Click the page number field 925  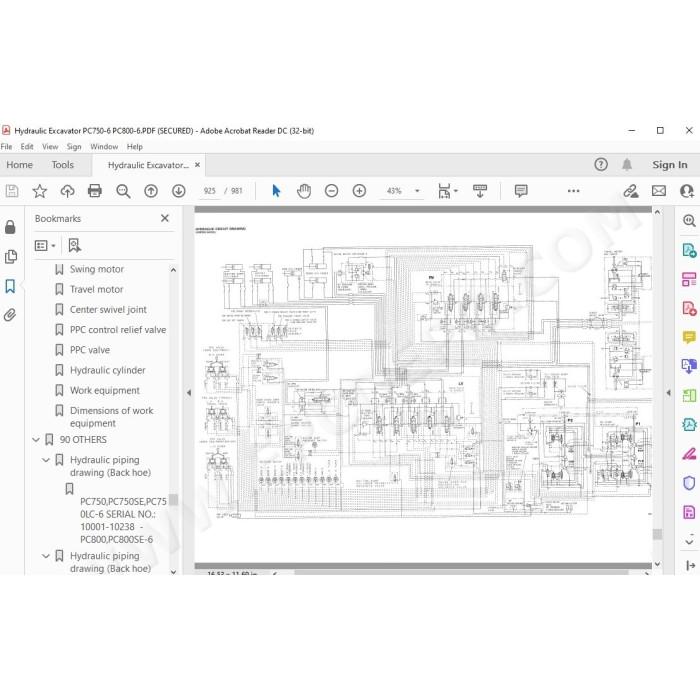coord(210,191)
